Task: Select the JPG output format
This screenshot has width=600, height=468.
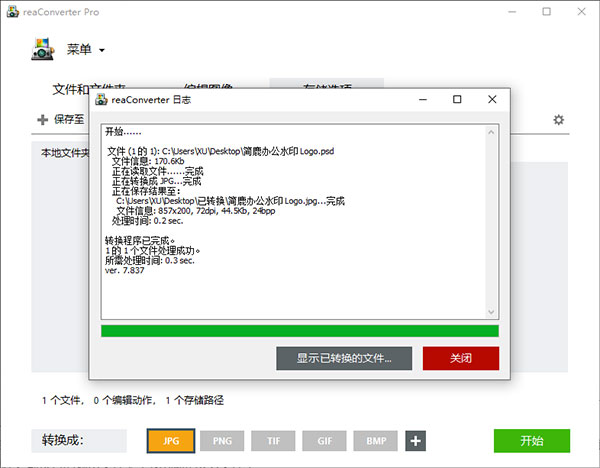Action: 171,441
